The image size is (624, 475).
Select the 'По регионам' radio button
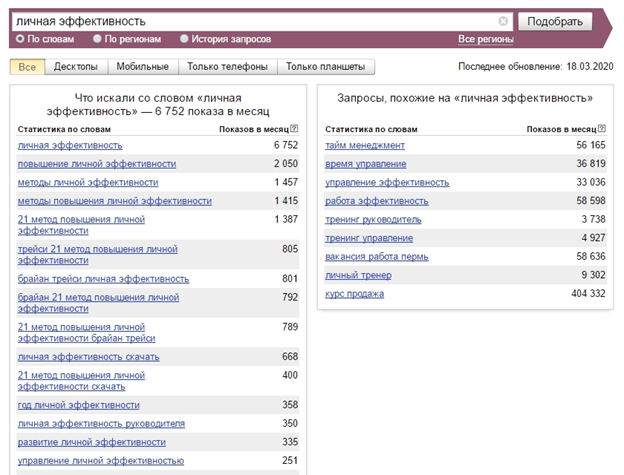tap(97, 39)
